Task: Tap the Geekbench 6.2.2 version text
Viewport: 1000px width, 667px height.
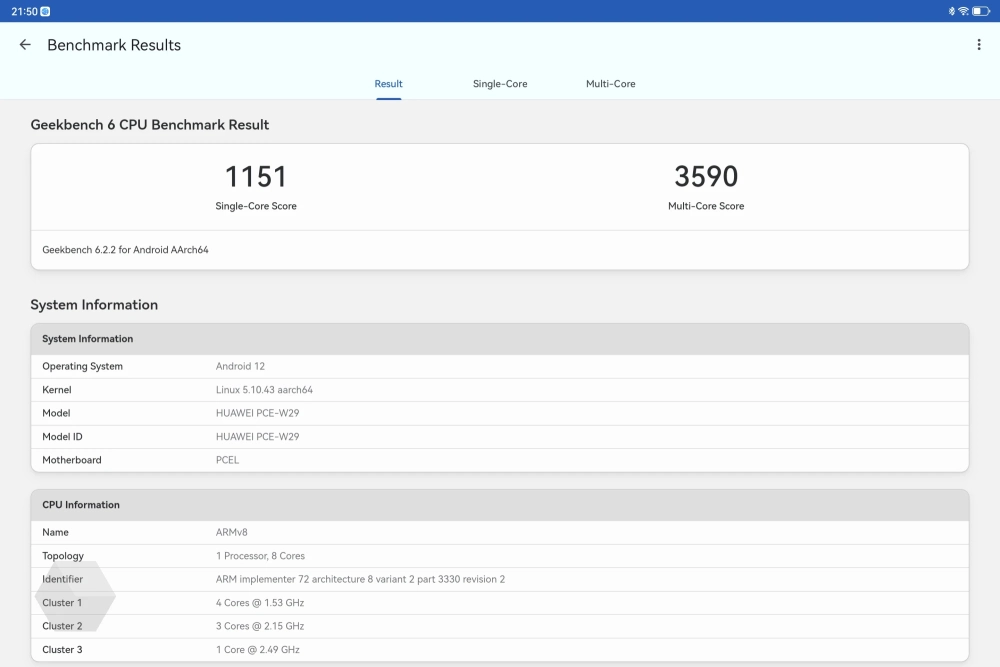Action: coord(125,250)
